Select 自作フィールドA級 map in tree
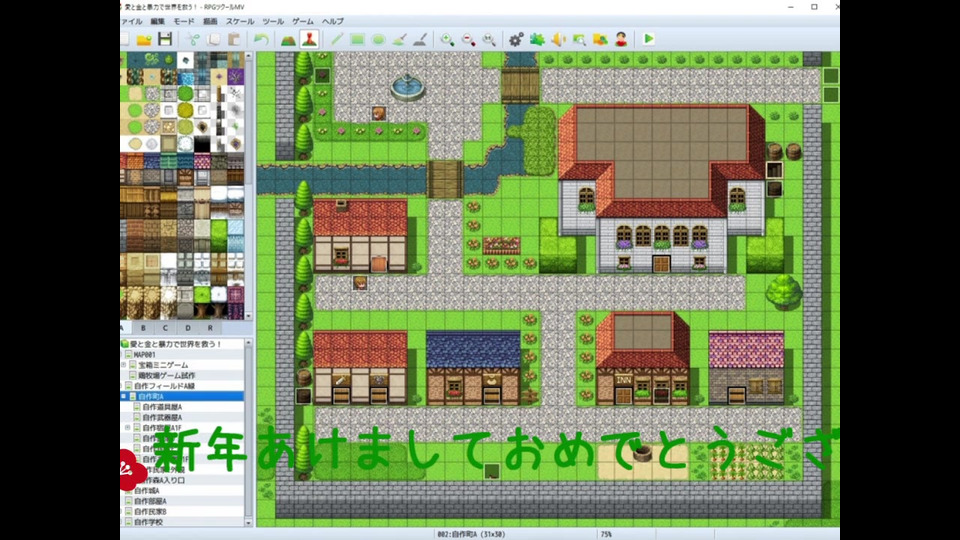The height and width of the screenshot is (540, 960). [164, 386]
